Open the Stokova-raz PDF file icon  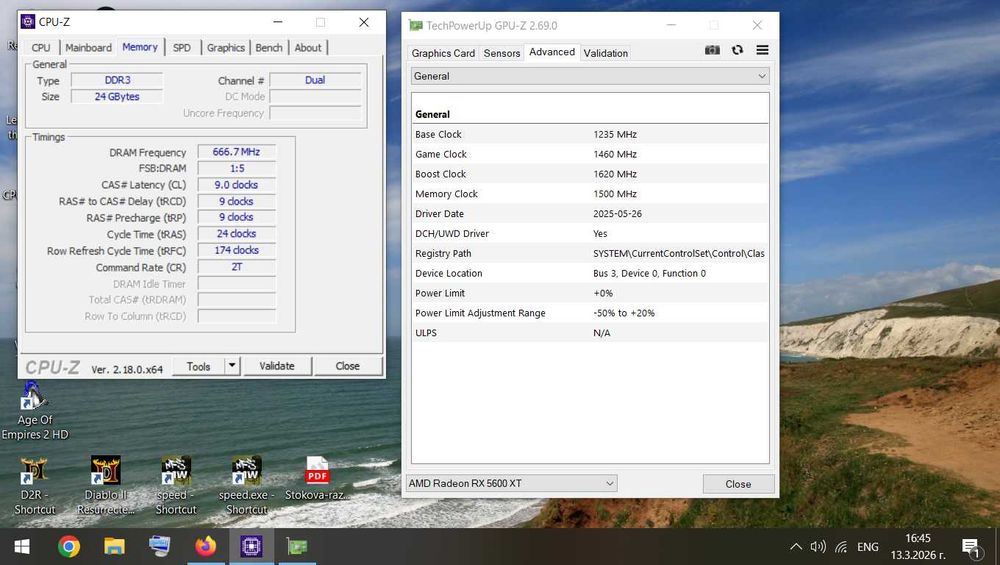[x=317, y=479]
